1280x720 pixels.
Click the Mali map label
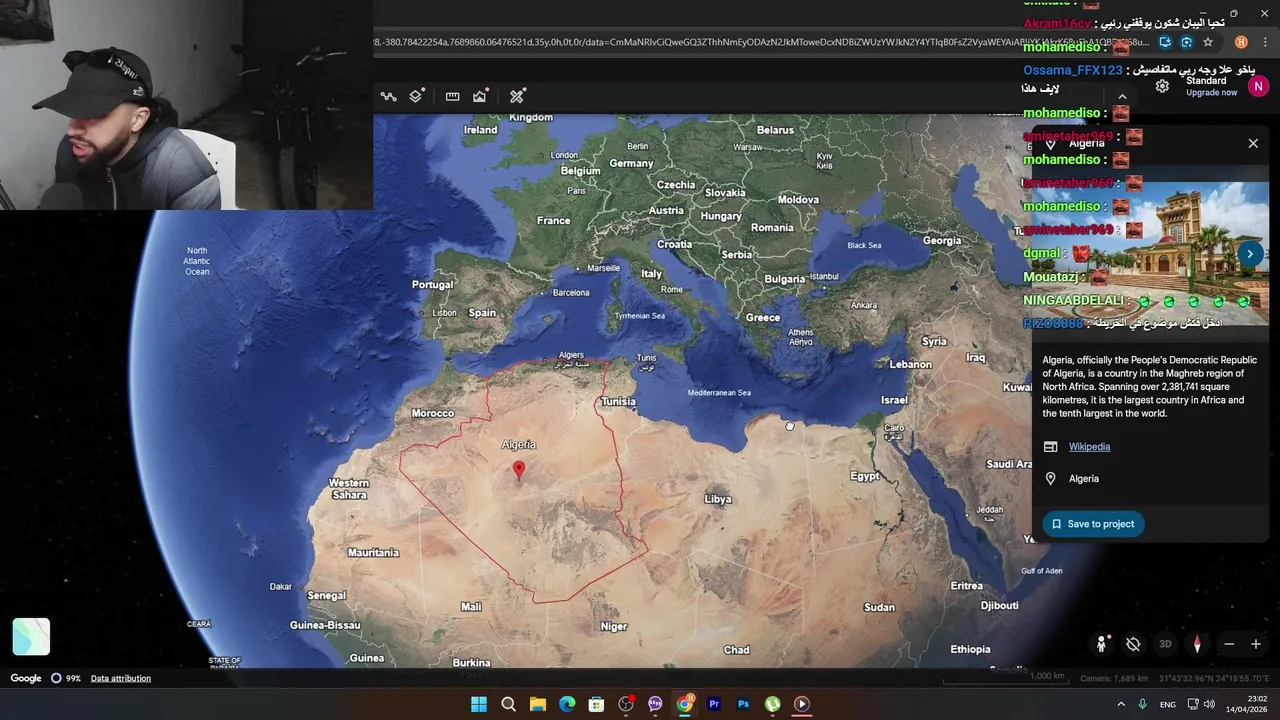pos(471,607)
